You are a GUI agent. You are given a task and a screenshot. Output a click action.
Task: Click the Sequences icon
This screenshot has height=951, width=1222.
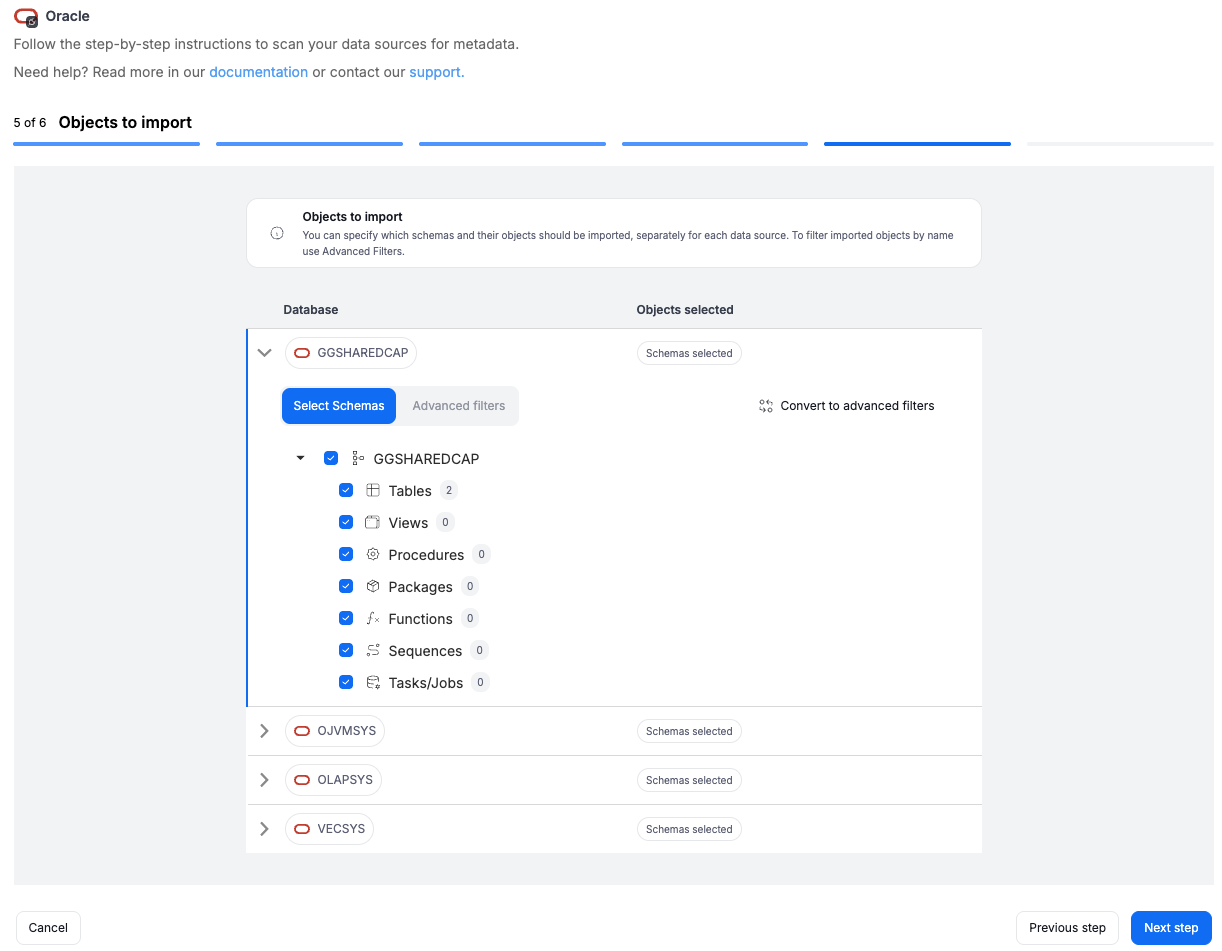point(373,650)
